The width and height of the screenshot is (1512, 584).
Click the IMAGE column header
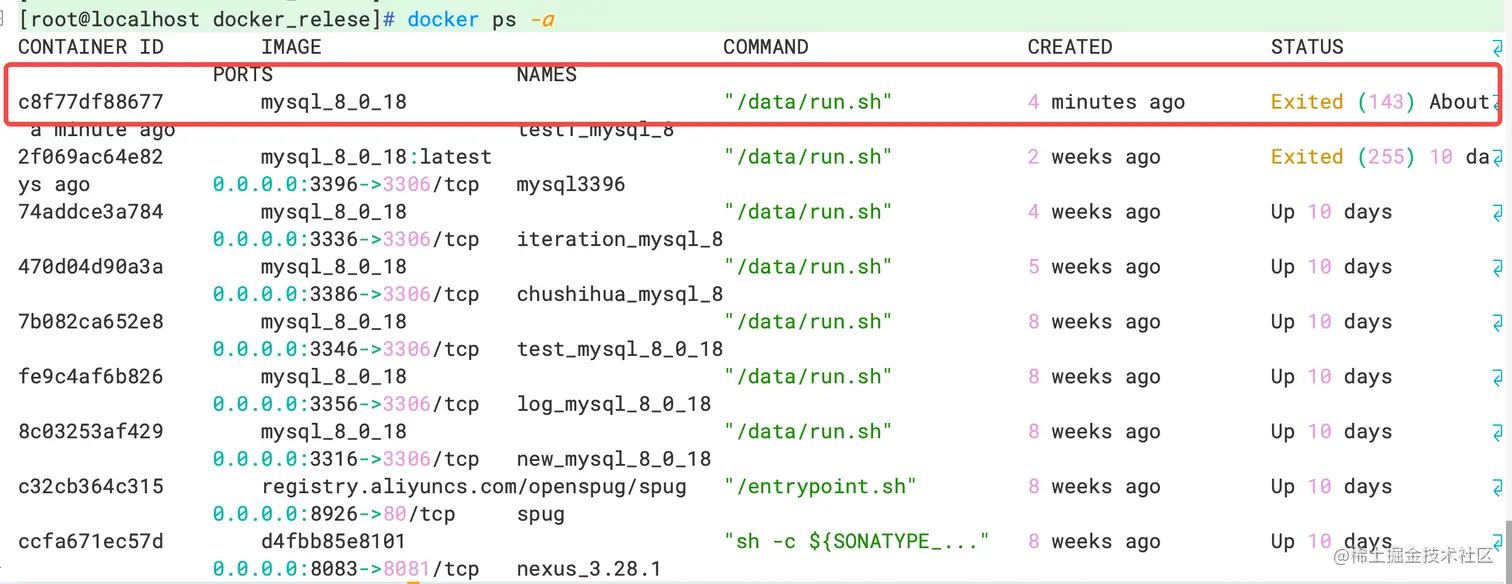[x=291, y=47]
